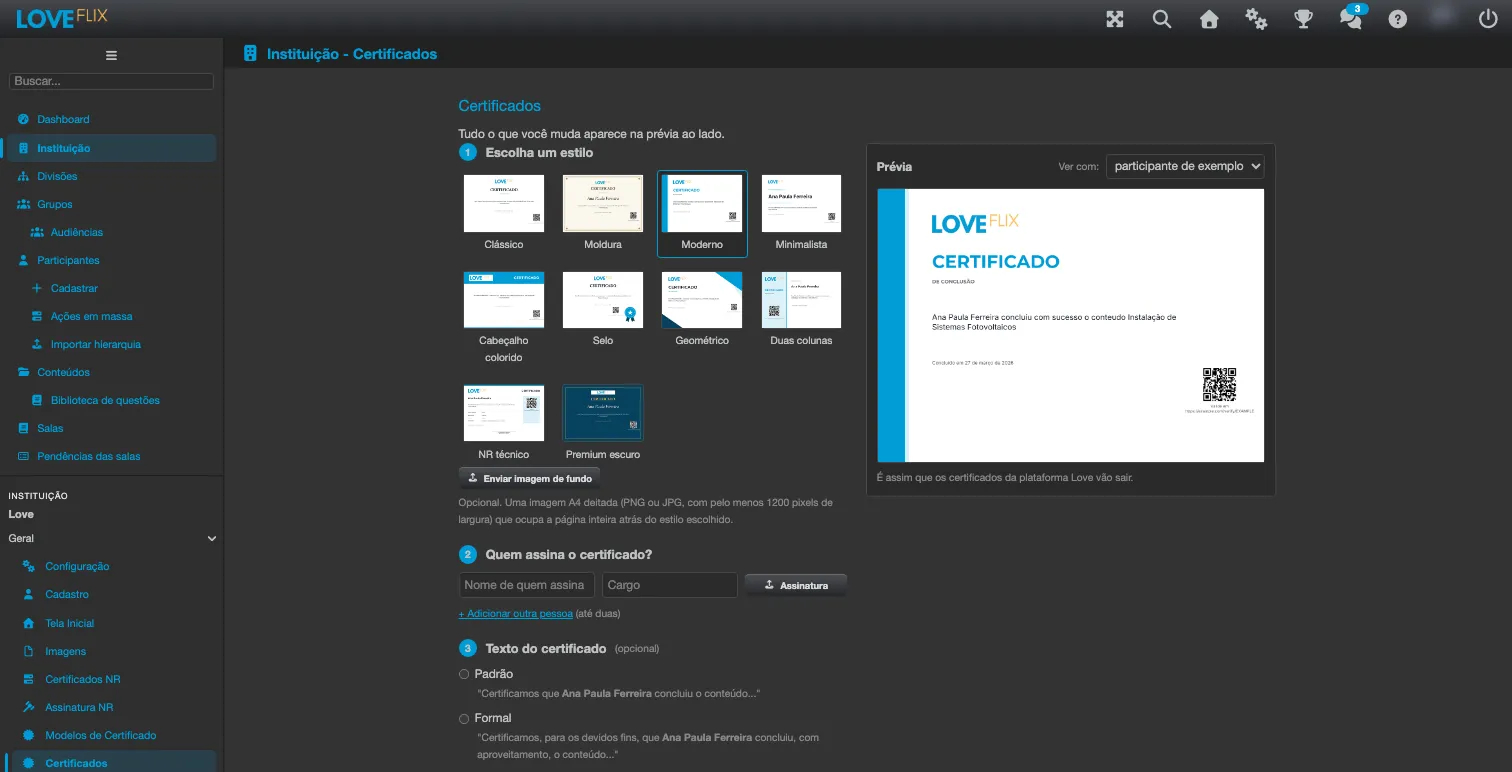The image size is (1512, 772).
Task: Open the help question mark icon
Action: point(1398,19)
